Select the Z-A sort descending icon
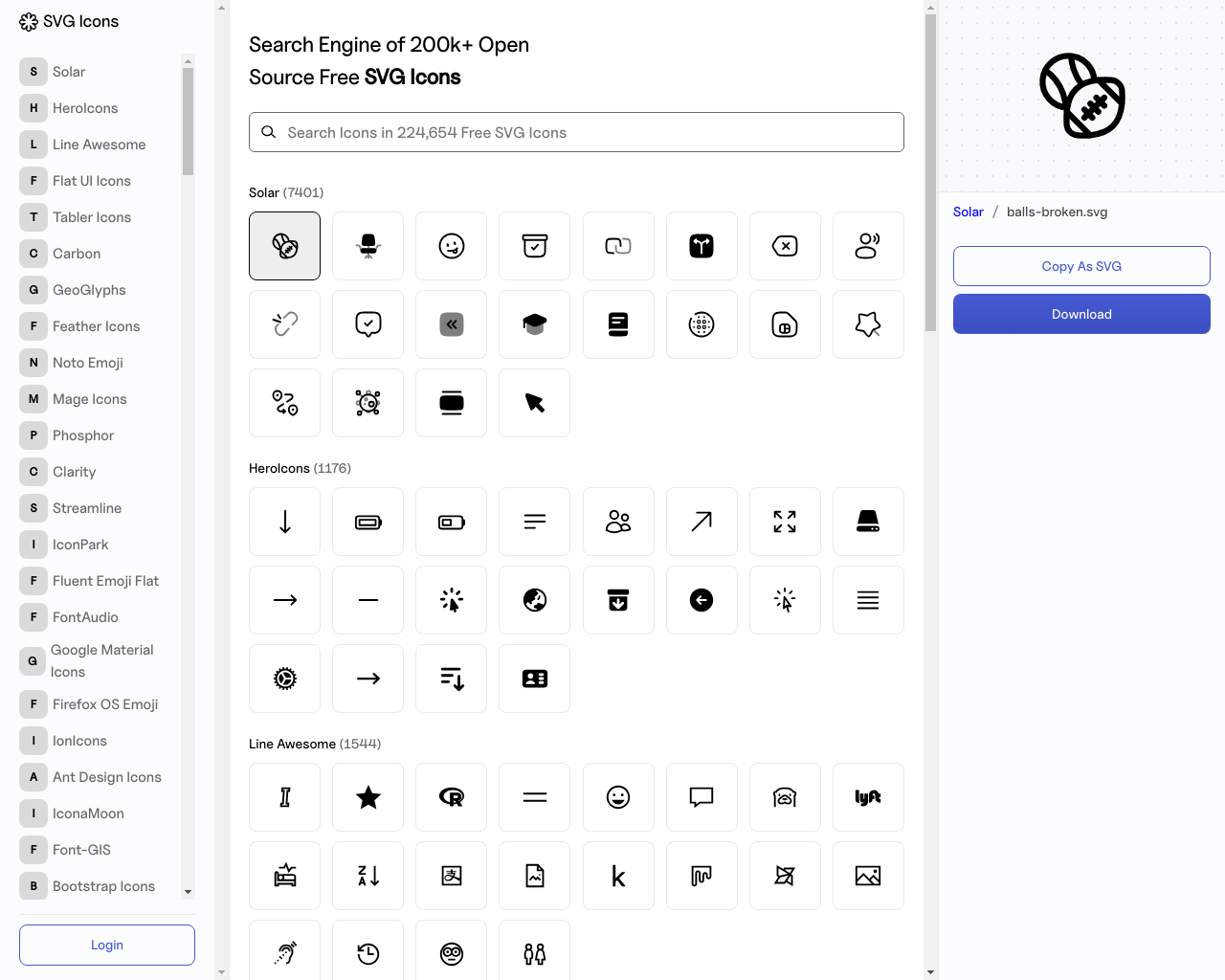Image resolution: width=1225 pixels, height=980 pixels. pos(367,876)
